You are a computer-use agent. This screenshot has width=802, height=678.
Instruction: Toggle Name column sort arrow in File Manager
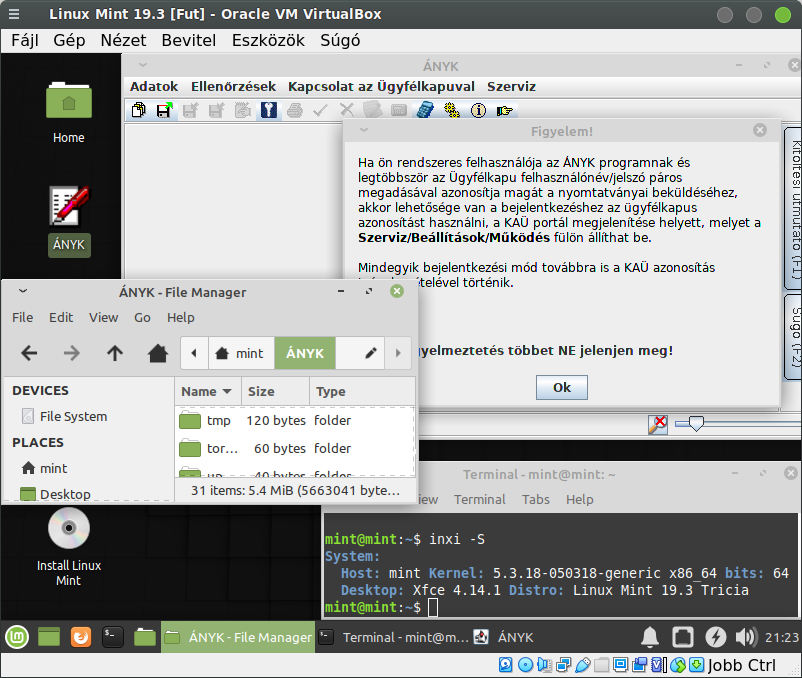coord(227,392)
